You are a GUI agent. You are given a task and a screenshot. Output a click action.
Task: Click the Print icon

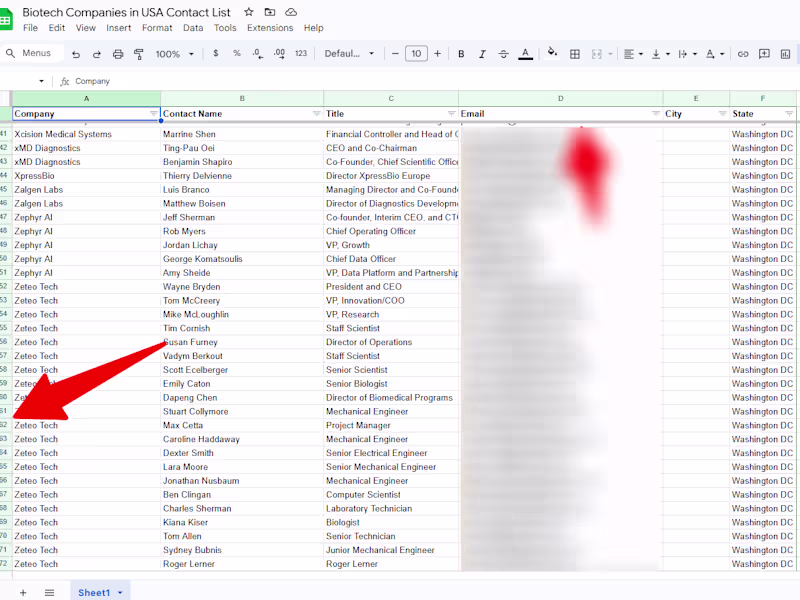tap(118, 53)
